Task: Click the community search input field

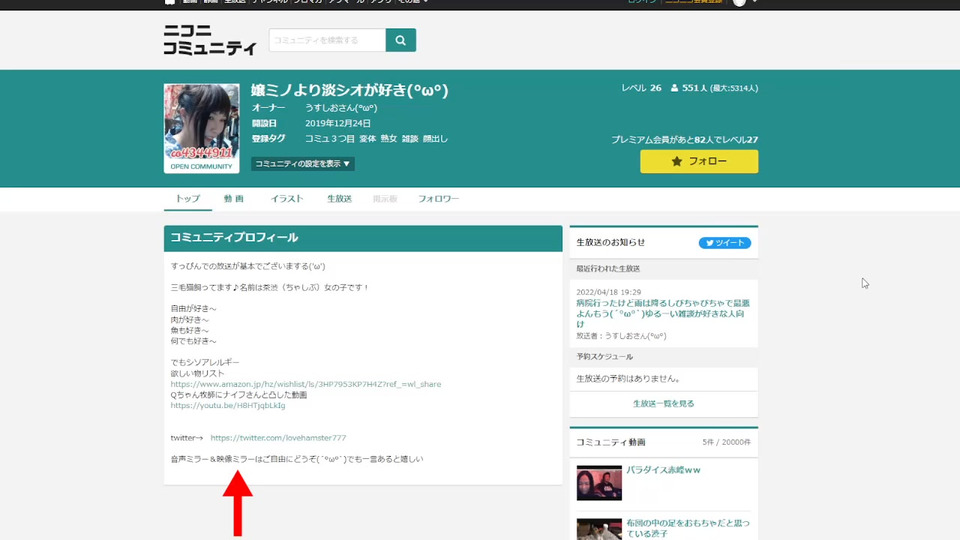Action: (327, 40)
